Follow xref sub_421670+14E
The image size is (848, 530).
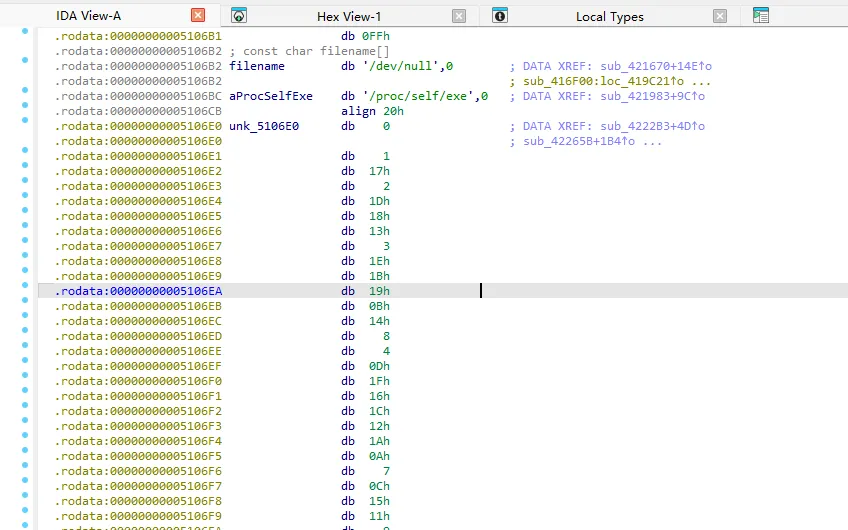655,66
